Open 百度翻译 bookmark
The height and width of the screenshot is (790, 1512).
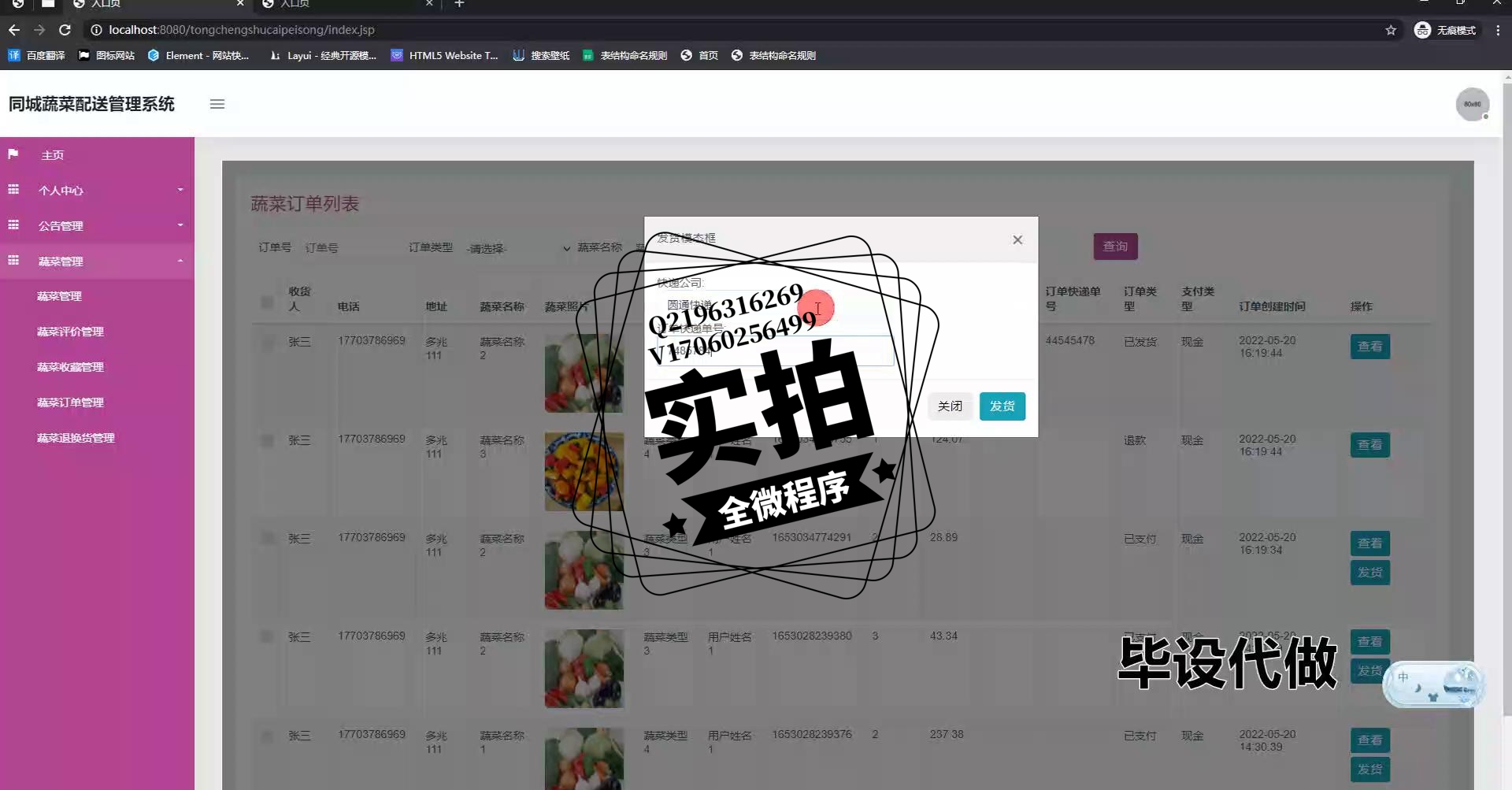[36, 55]
